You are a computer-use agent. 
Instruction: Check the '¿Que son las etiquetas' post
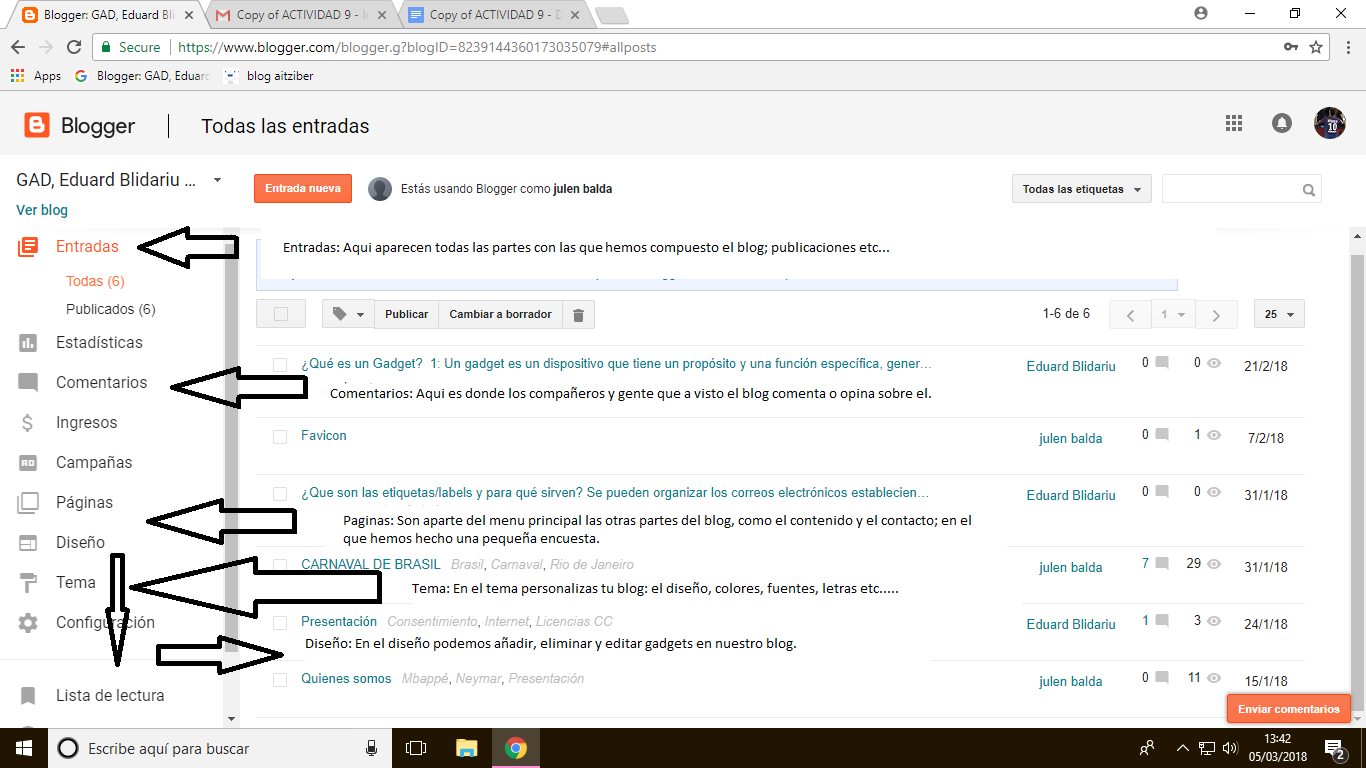click(x=280, y=494)
